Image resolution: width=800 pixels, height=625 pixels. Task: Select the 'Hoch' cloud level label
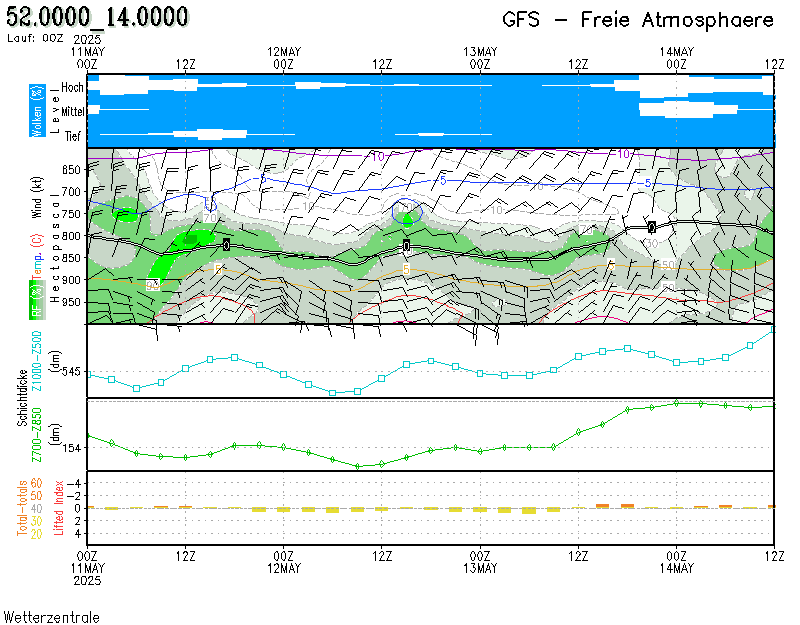click(x=72, y=88)
